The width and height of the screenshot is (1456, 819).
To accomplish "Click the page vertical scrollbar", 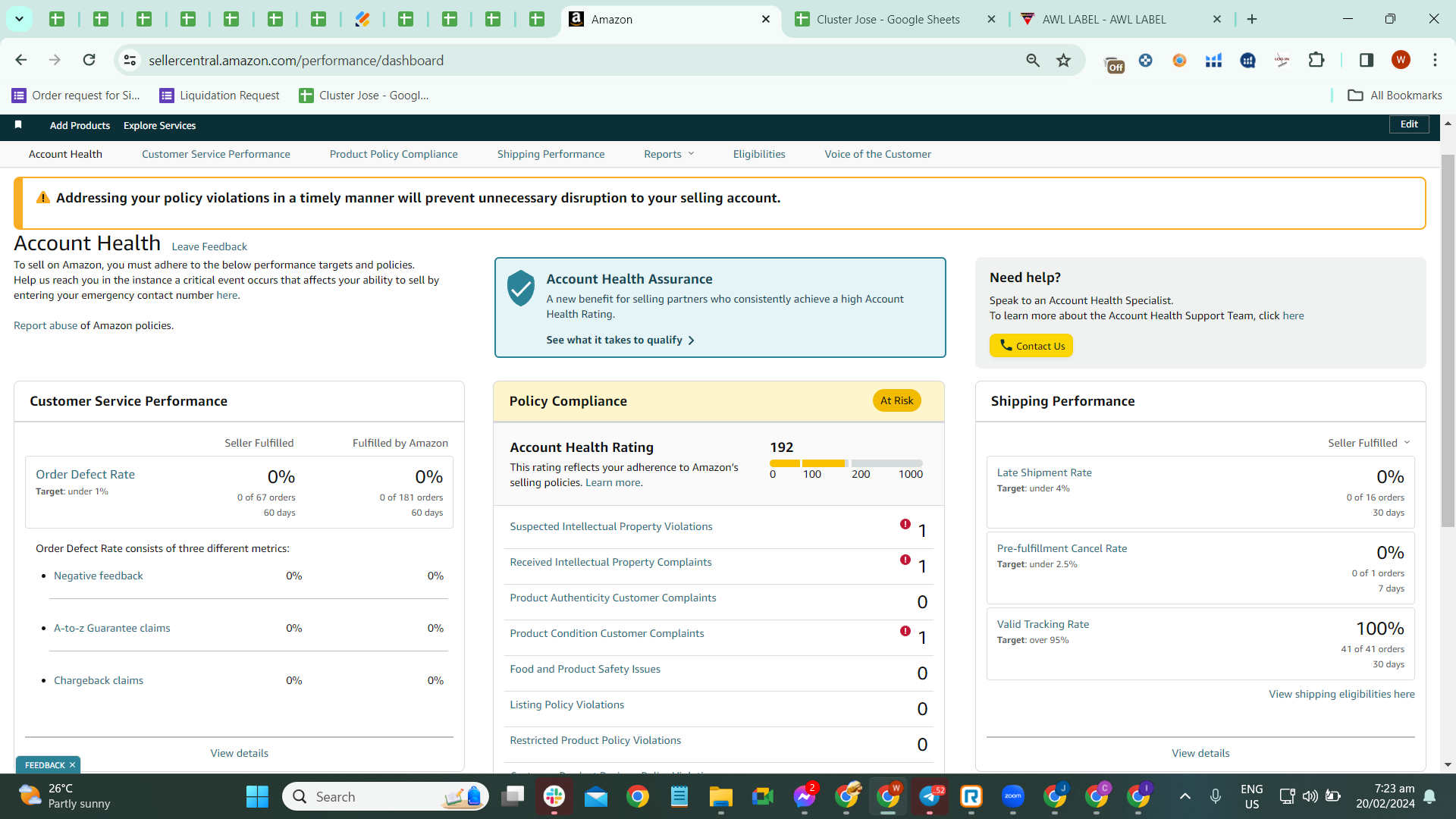I will click(x=1448, y=341).
